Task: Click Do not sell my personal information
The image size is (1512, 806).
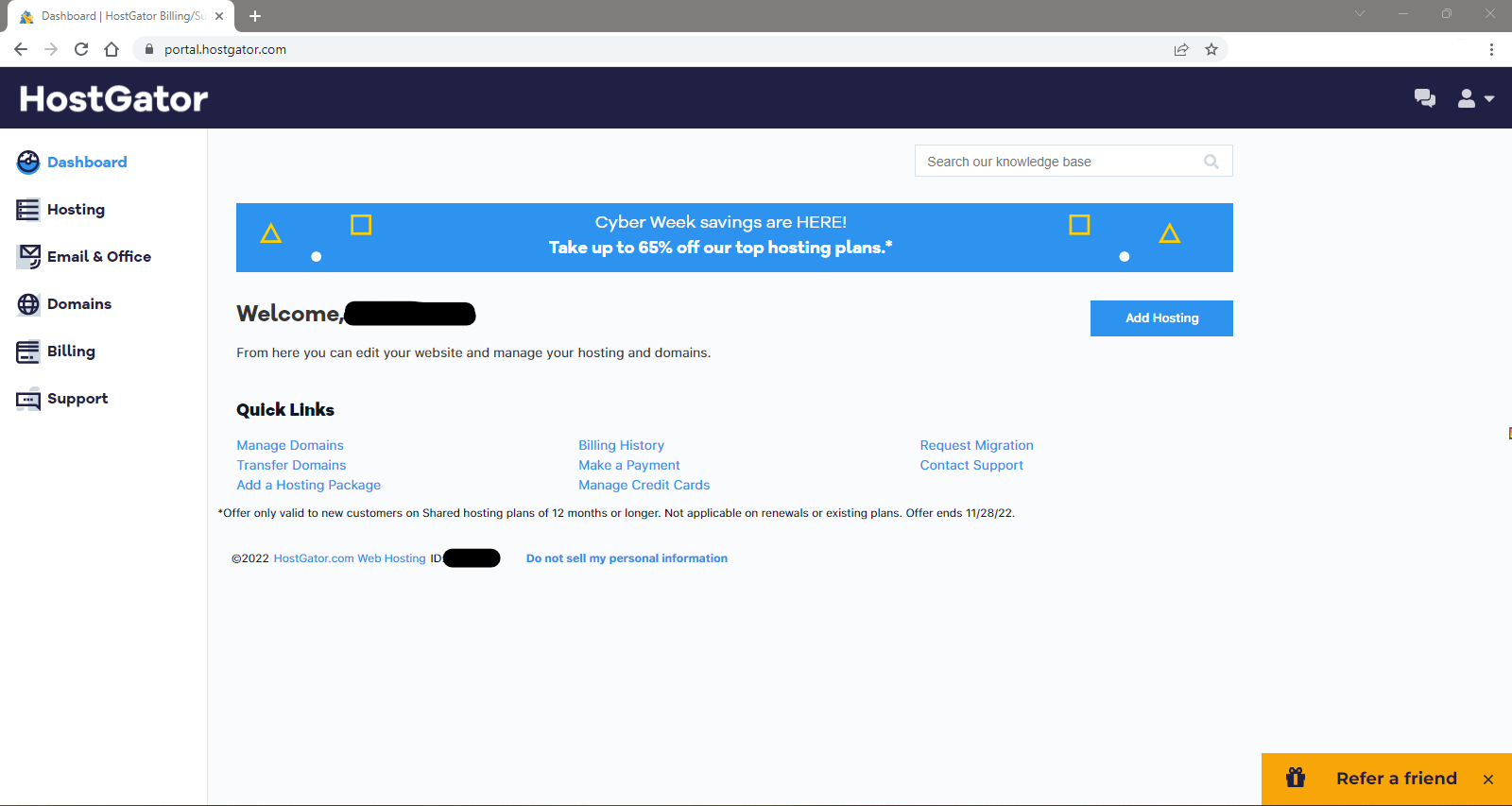Action: coord(627,558)
